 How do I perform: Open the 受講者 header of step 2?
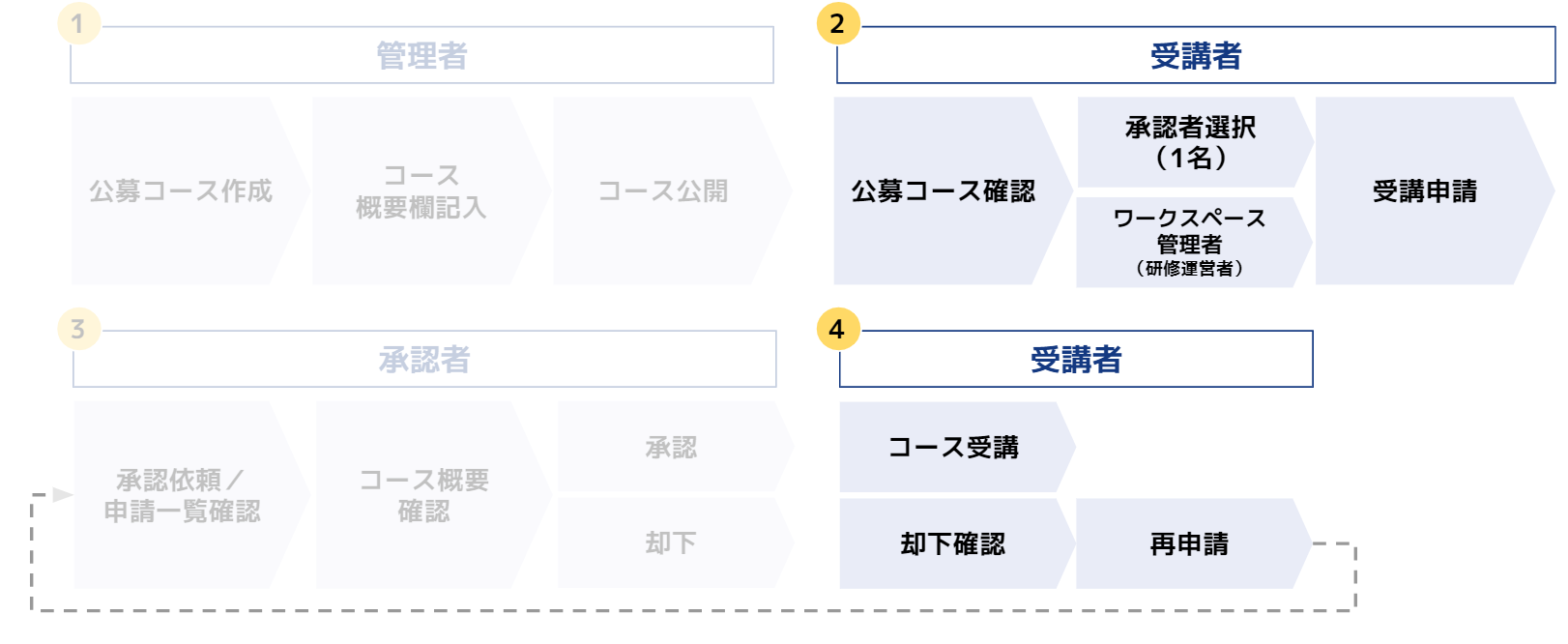[x=1196, y=55]
